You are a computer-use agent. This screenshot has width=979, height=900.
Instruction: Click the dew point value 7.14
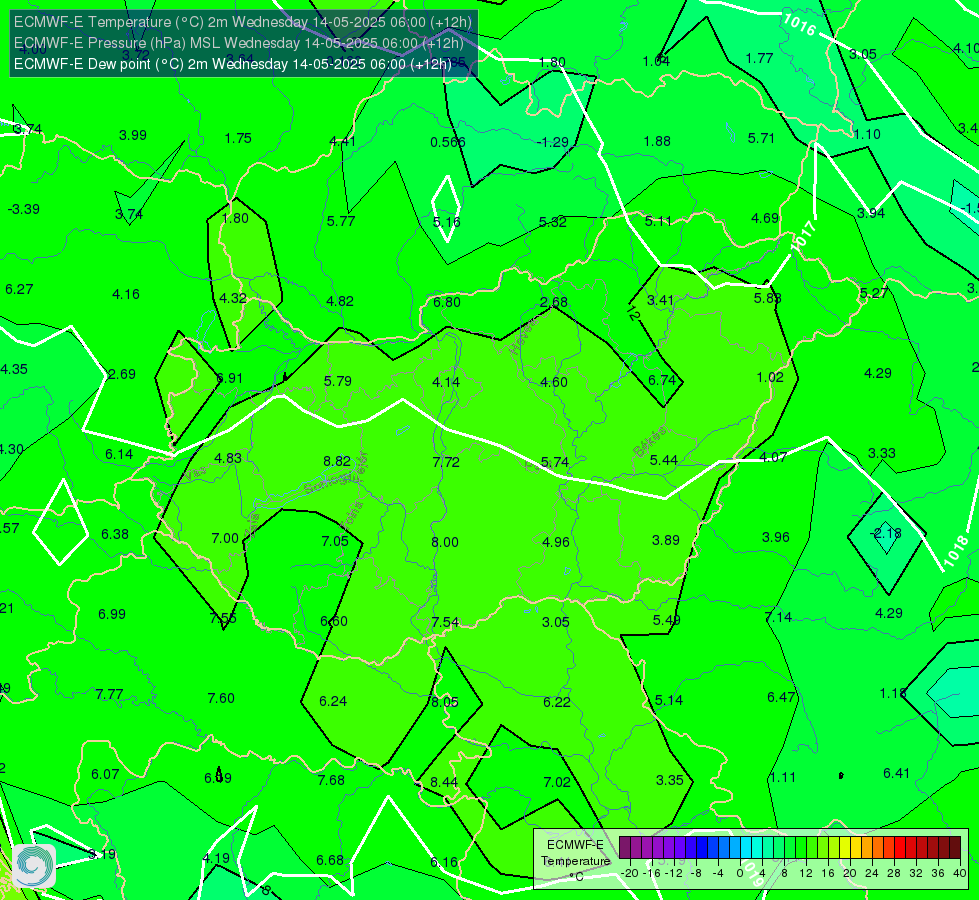pos(778,617)
